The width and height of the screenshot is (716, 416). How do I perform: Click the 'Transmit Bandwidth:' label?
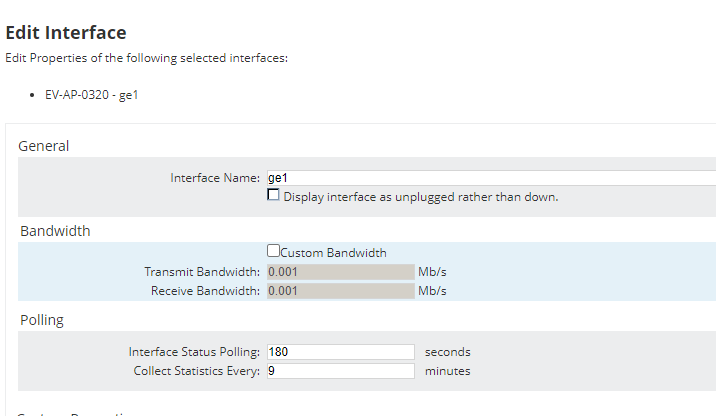click(202, 271)
